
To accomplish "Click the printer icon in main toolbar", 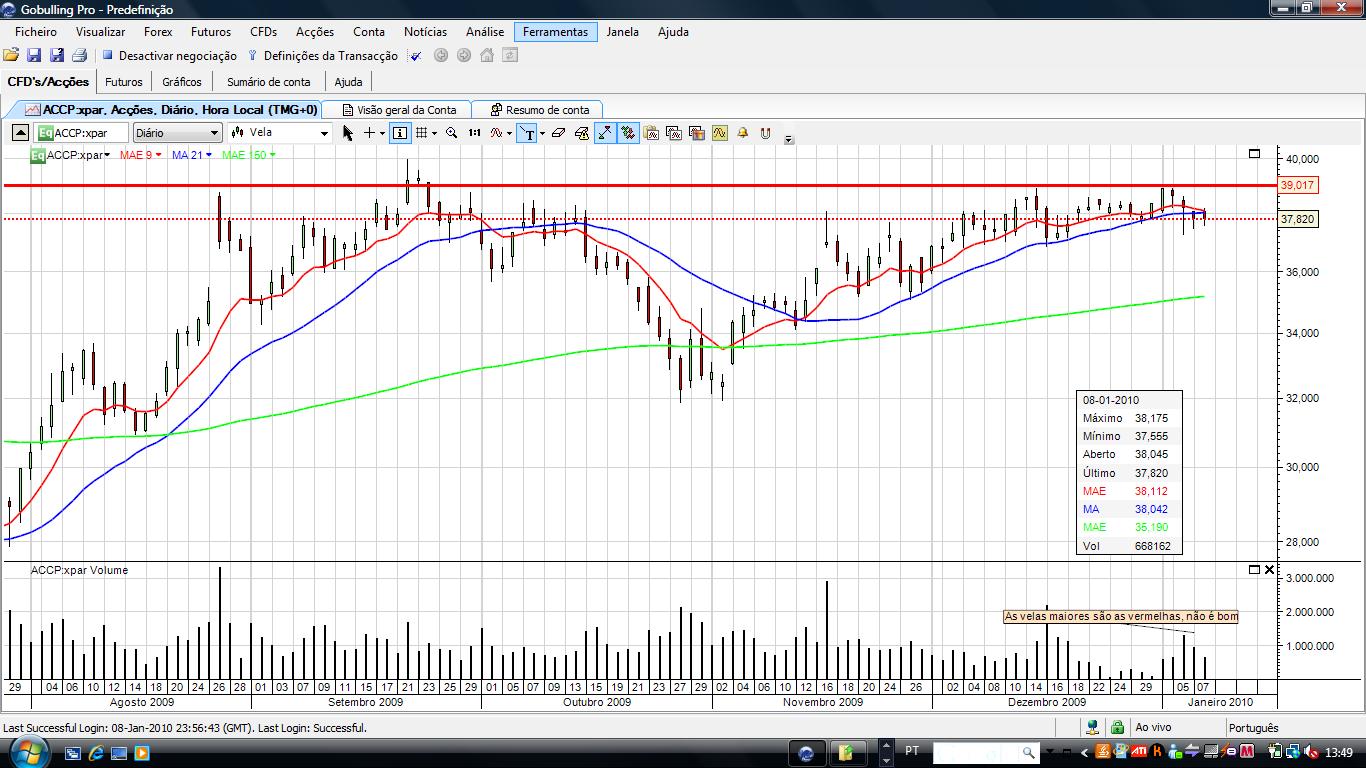I will (x=79, y=56).
